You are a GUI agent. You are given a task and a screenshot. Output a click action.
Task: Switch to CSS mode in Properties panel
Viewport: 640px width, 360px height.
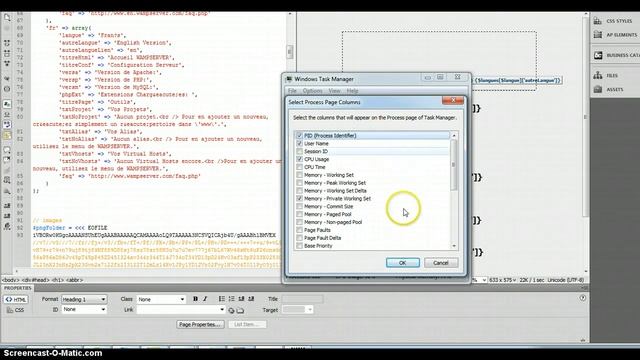tap(16, 310)
